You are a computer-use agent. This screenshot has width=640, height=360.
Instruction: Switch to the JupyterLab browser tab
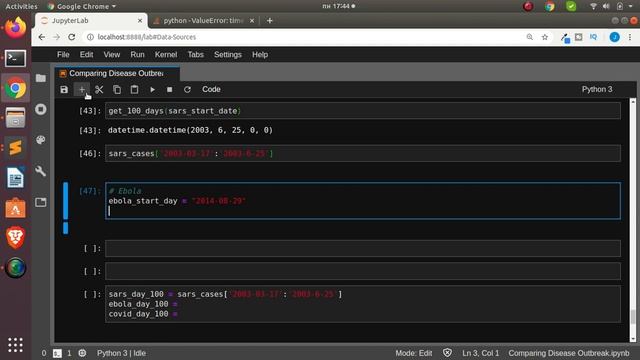pos(91,20)
